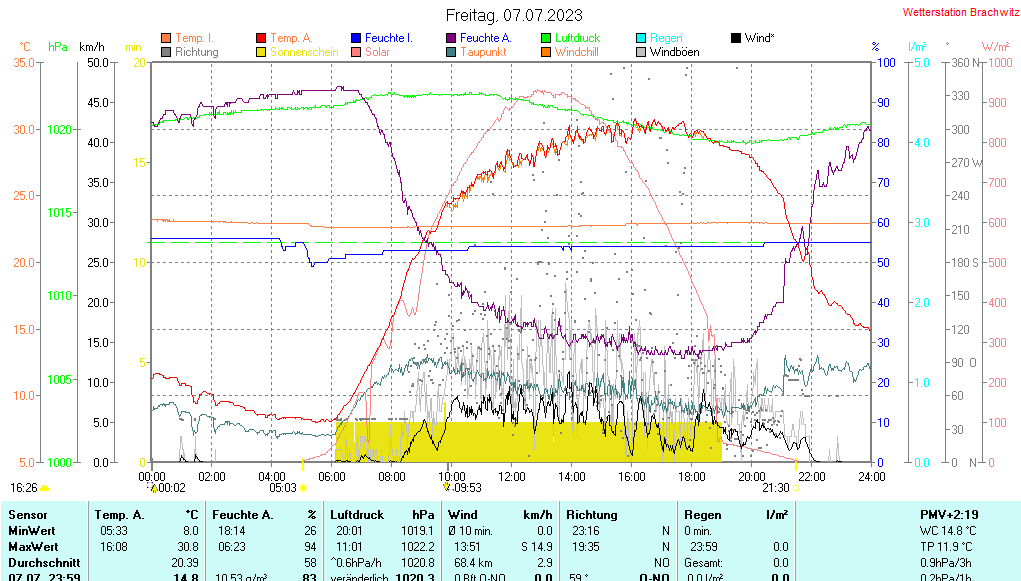Click the cyan Regen legend square
The height and width of the screenshot is (581, 1021).
[x=641, y=38]
